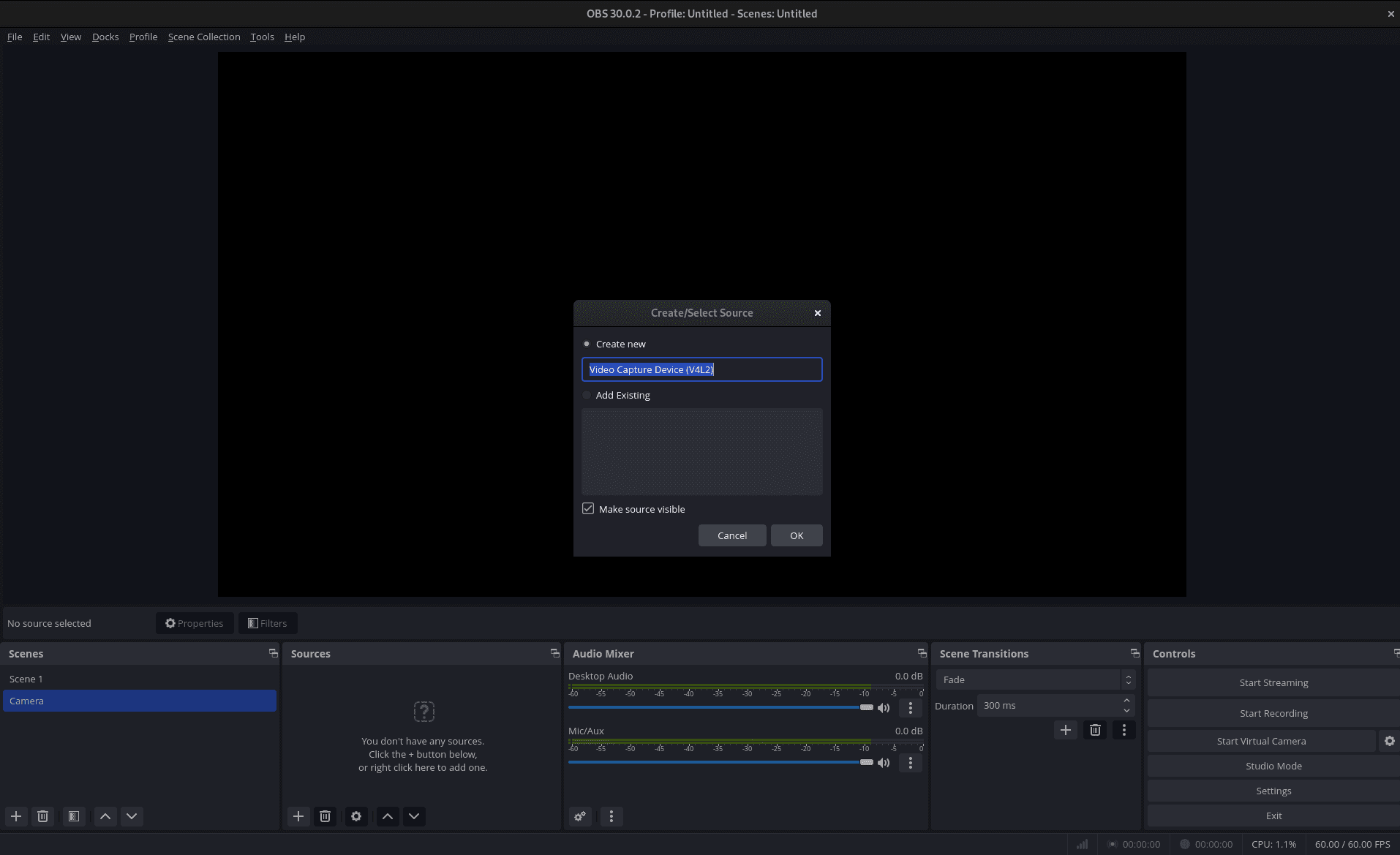Click OK in Create/Select Source dialog
The height and width of the screenshot is (855, 1400).
(797, 535)
